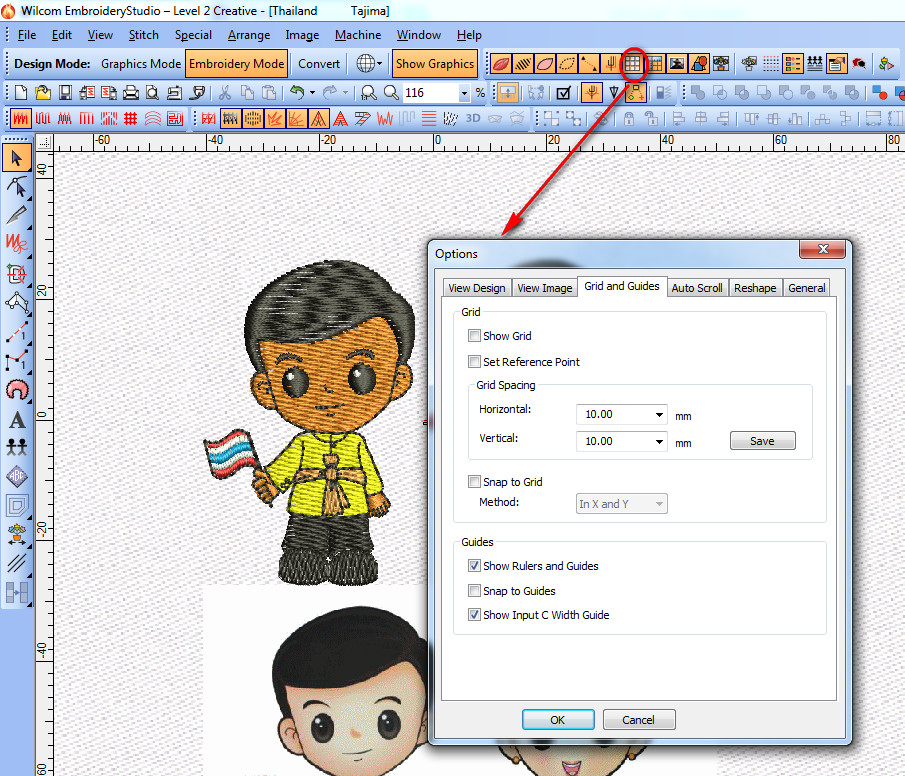This screenshot has width=905, height=776.
Task: Expand the globe icon dropdown
Action: [379, 64]
